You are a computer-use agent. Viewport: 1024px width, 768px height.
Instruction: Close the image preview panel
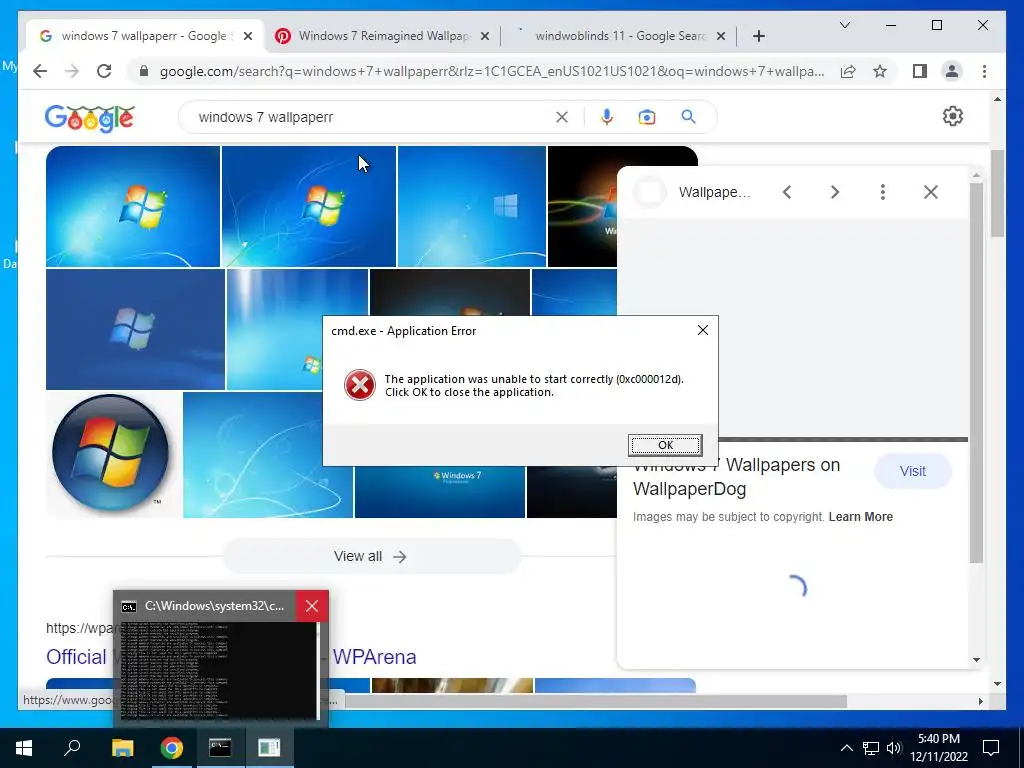[x=931, y=192]
